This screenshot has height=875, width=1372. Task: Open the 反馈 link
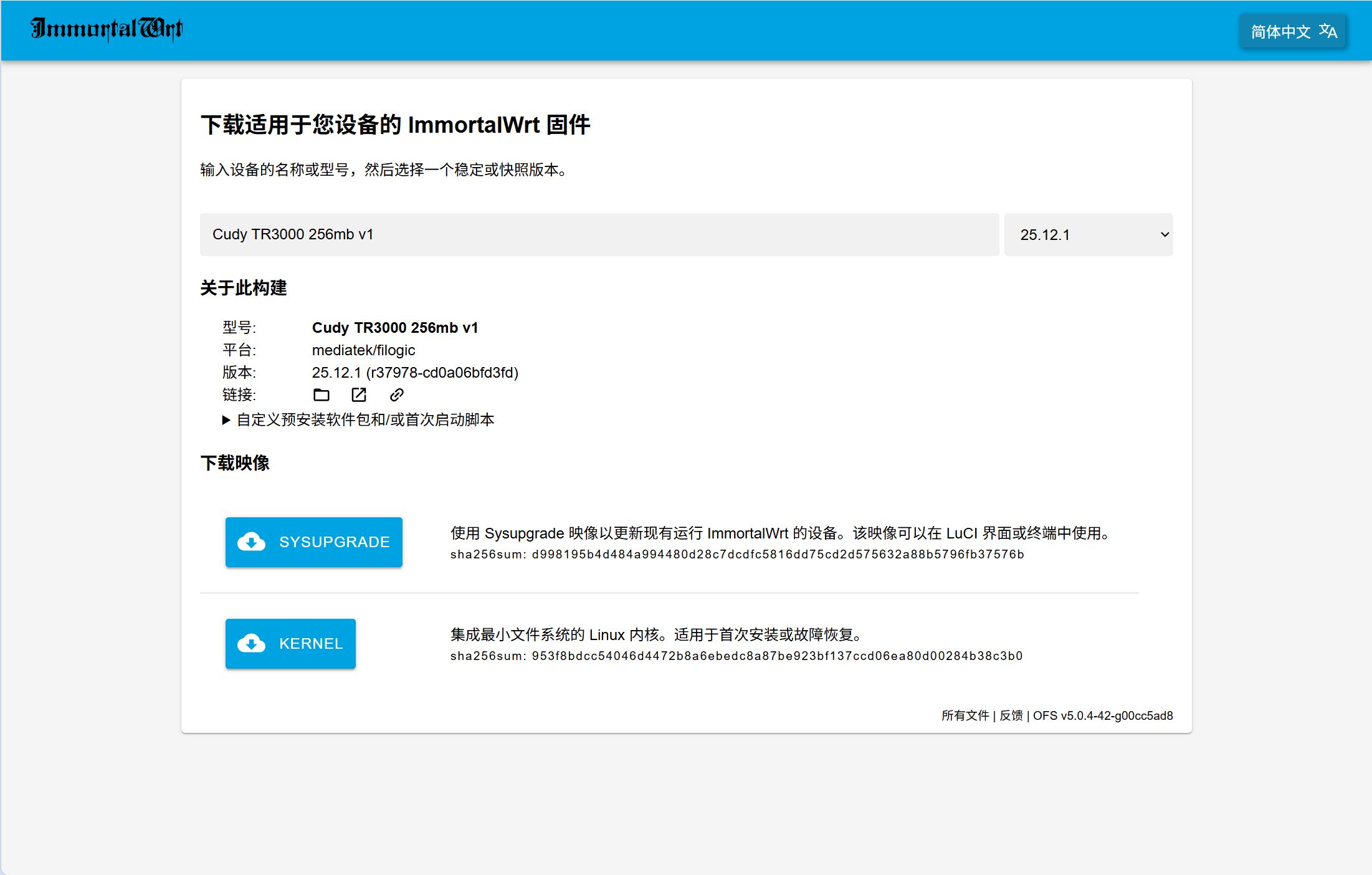point(1011,715)
